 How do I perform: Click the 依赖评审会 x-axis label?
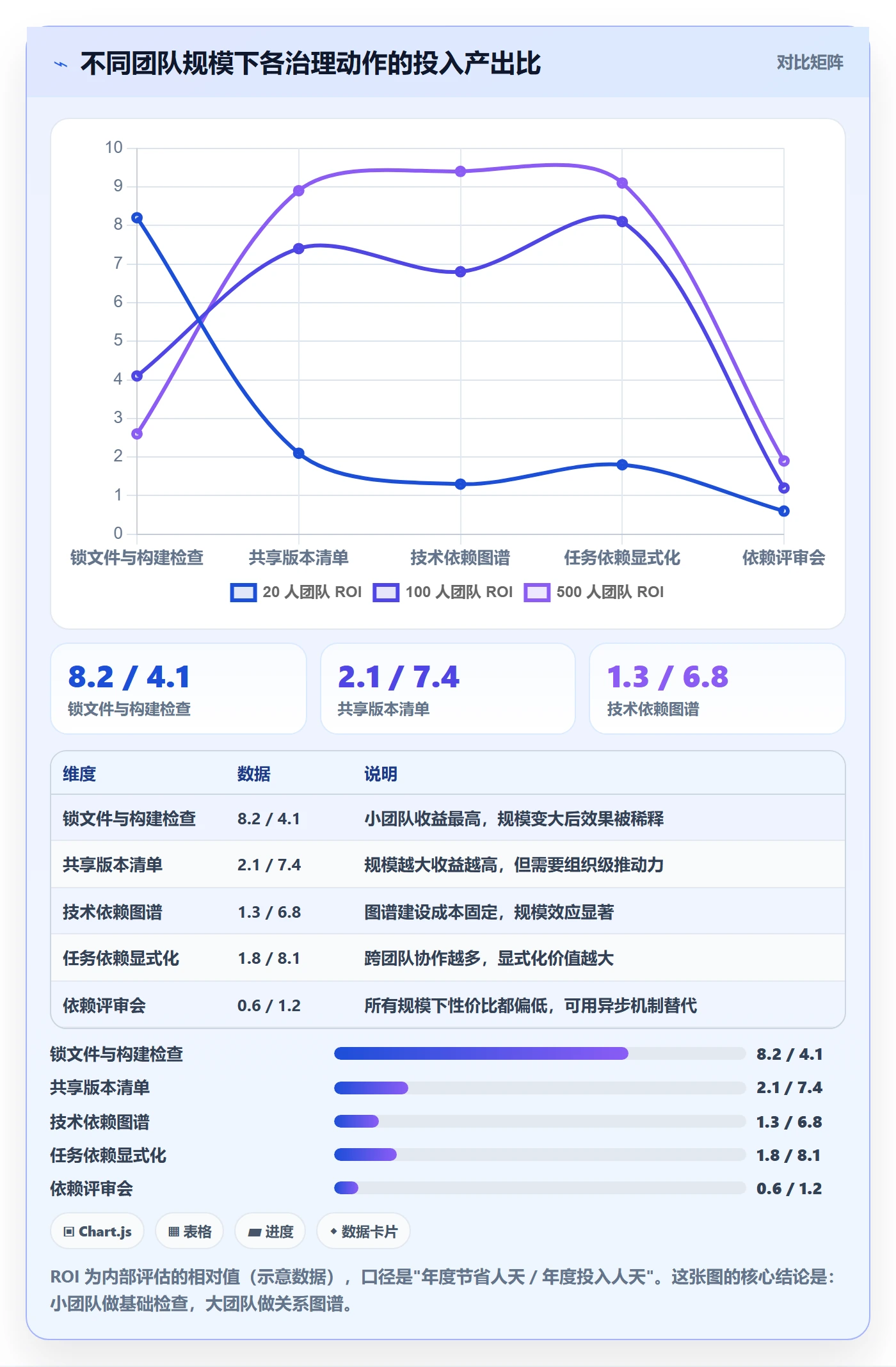[x=783, y=557]
